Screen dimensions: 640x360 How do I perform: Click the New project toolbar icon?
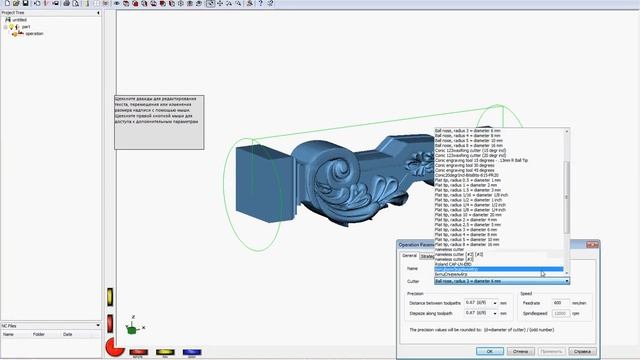coord(7,3)
